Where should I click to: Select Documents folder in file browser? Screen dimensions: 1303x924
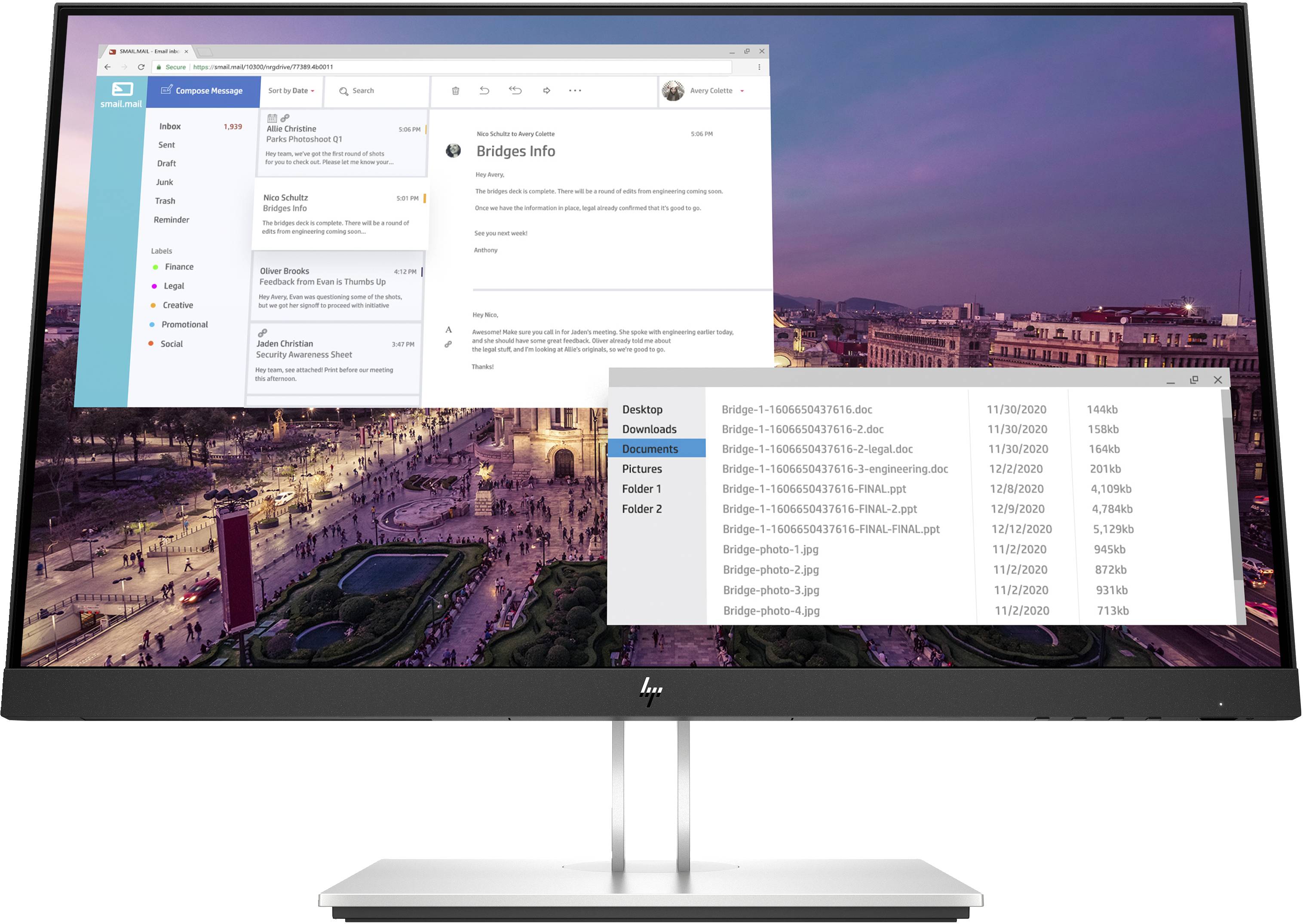[651, 449]
